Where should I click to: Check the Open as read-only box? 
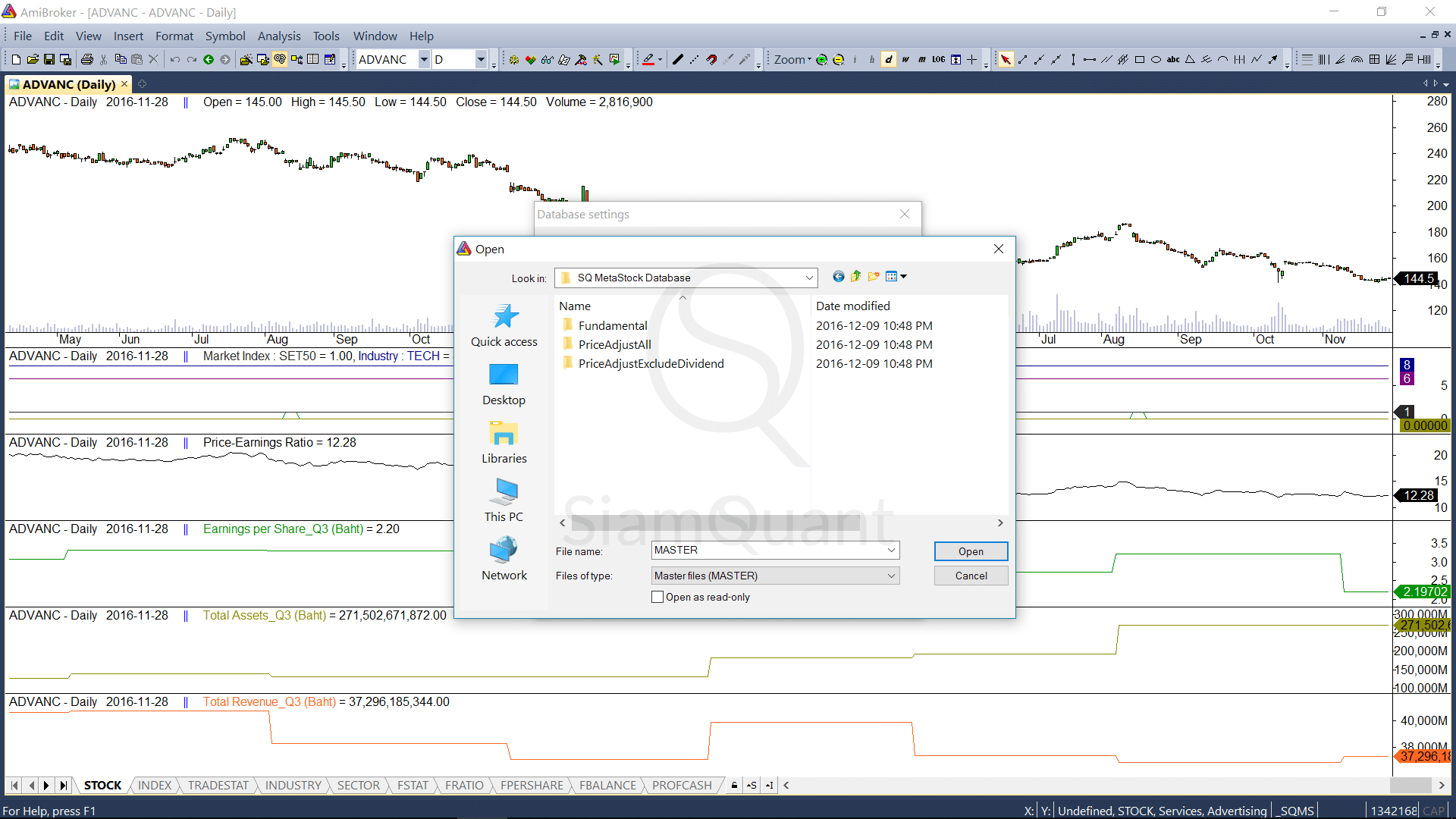click(657, 597)
